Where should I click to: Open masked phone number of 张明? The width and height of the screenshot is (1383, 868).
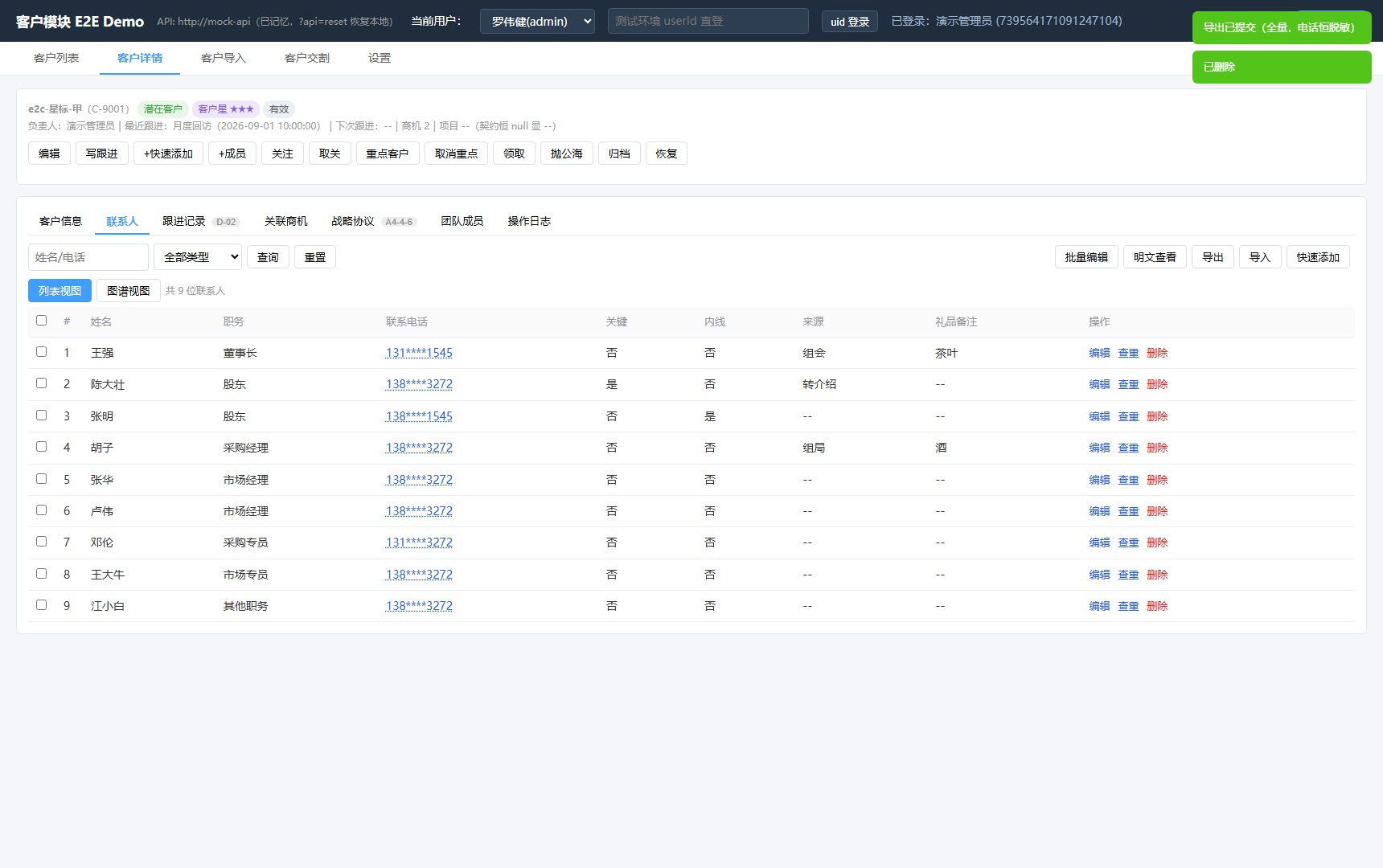pos(419,416)
